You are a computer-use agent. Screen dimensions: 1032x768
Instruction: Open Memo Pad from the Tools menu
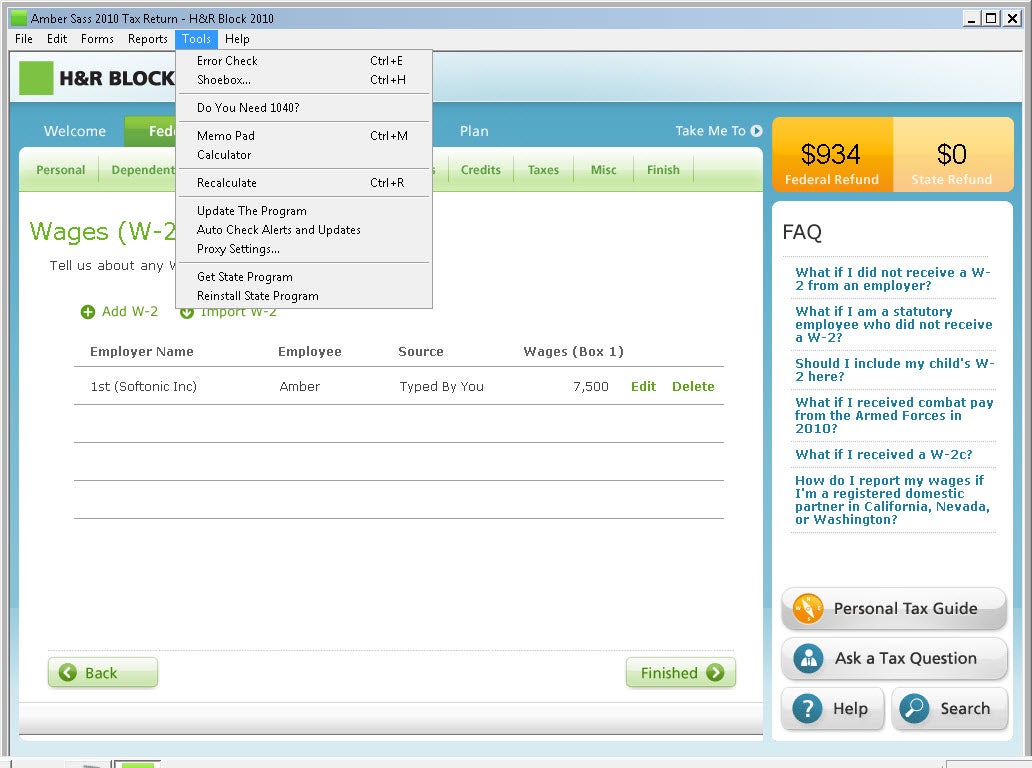[303, 136]
